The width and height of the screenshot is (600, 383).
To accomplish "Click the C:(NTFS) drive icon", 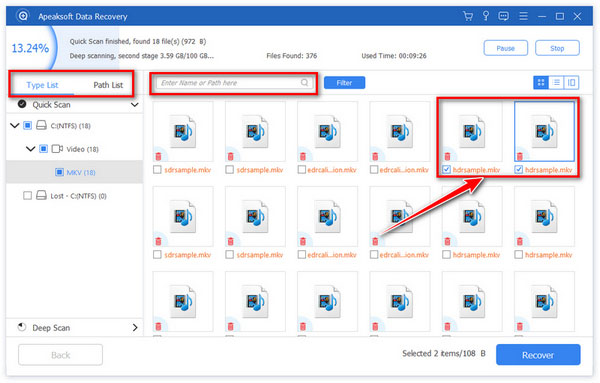I will point(41,125).
